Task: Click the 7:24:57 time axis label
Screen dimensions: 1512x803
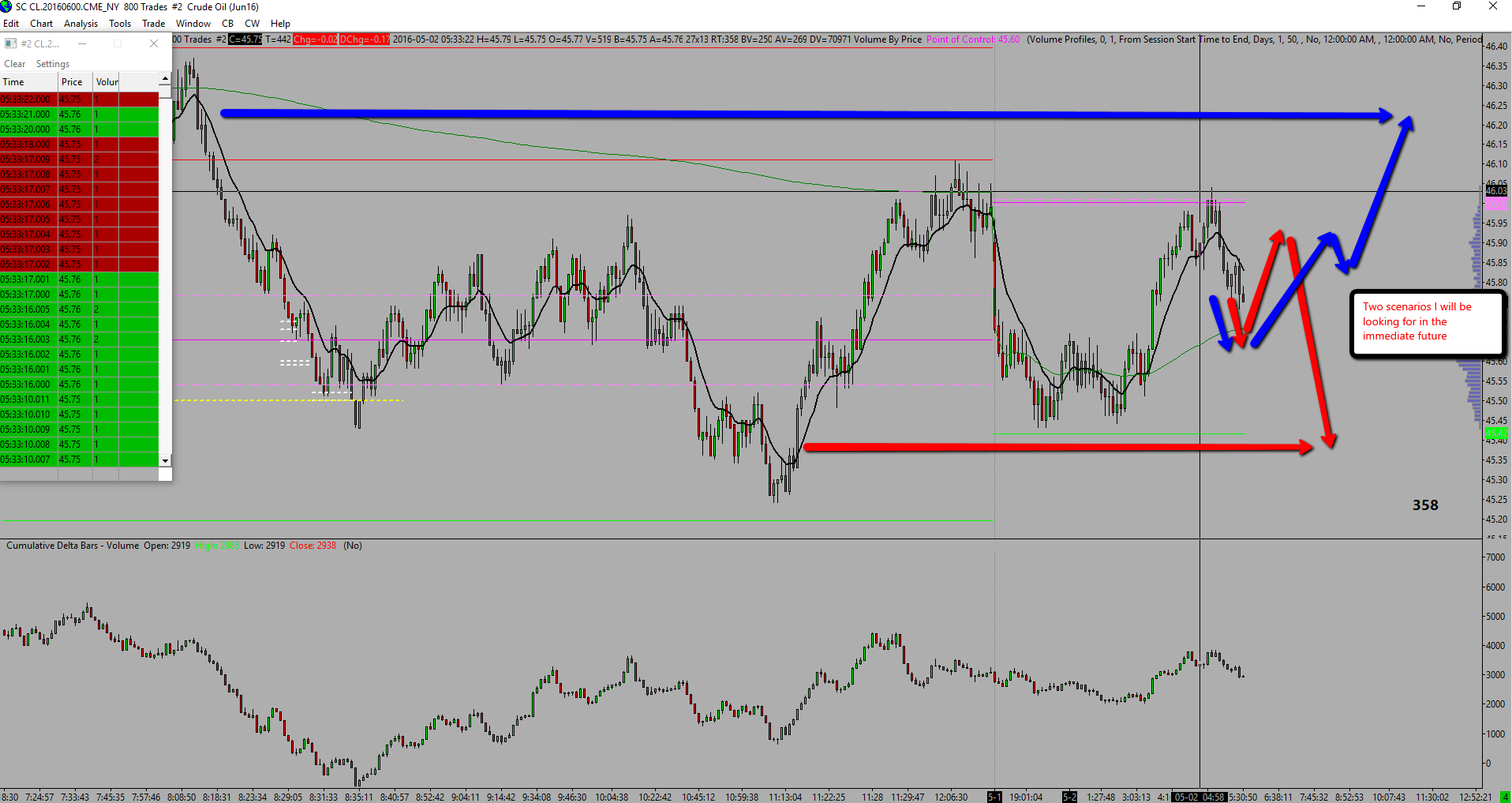Action: click(39, 797)
